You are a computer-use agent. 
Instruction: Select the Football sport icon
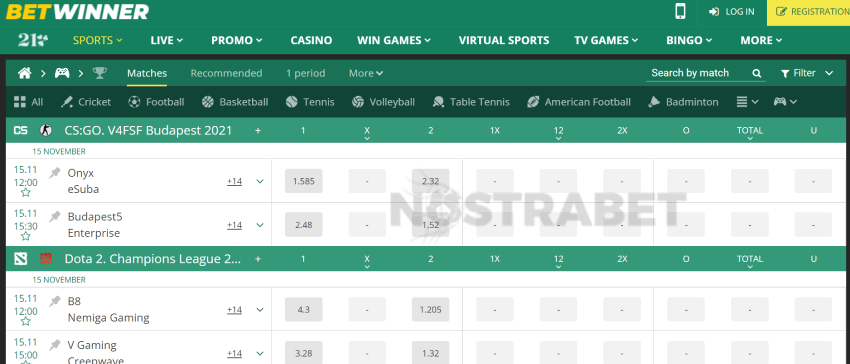coord(134,102)
